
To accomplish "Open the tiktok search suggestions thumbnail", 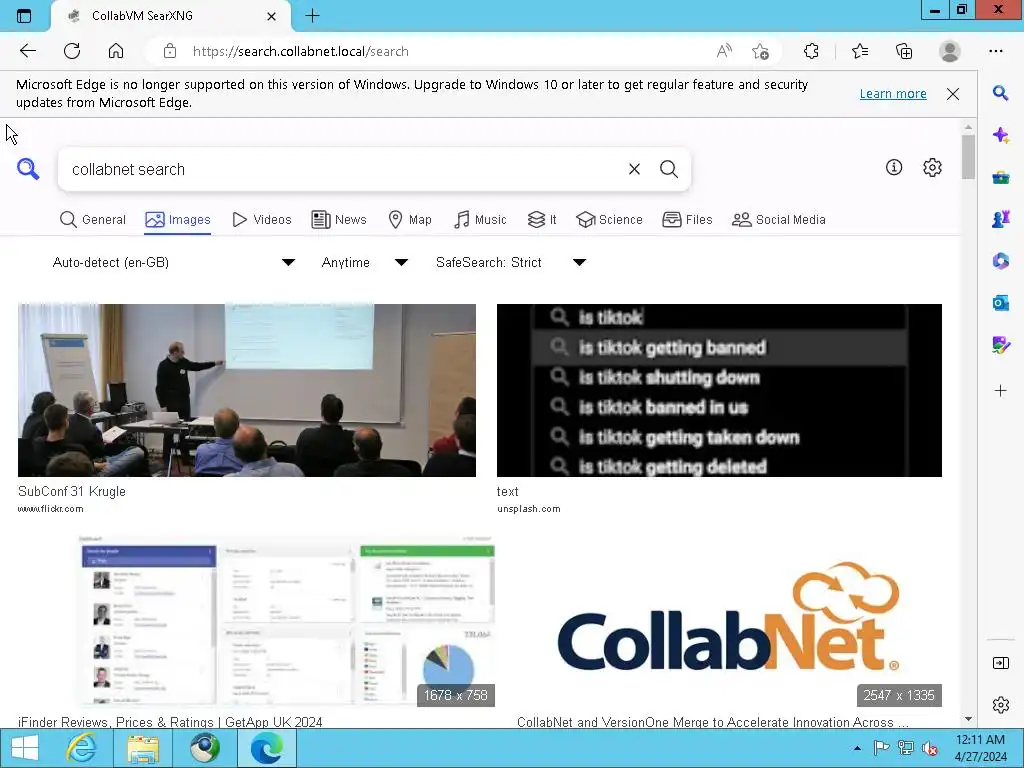I will 719,390.
